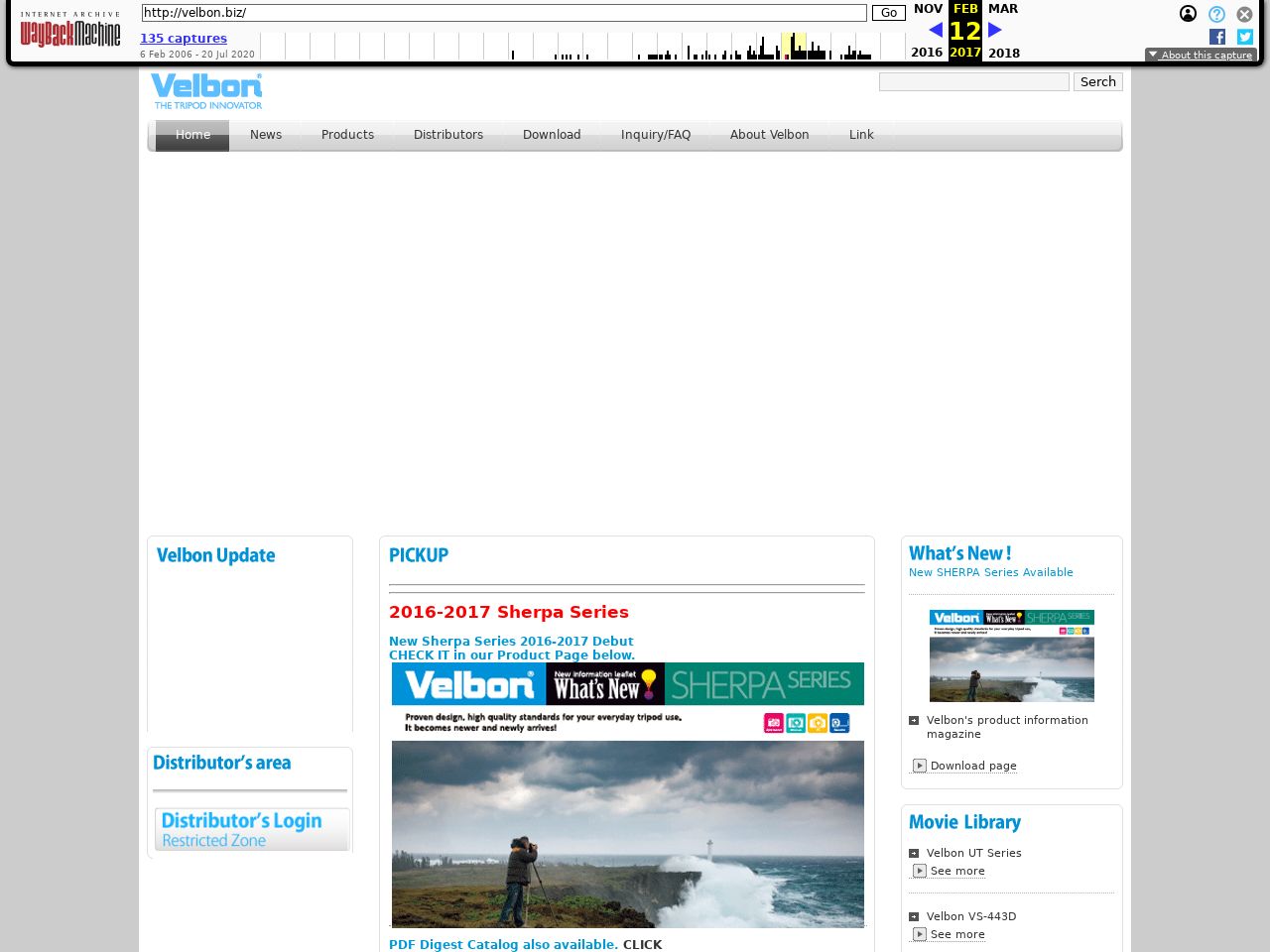Open the 135 captures link
Viewport: 1270px width, 952px height.
184,39
